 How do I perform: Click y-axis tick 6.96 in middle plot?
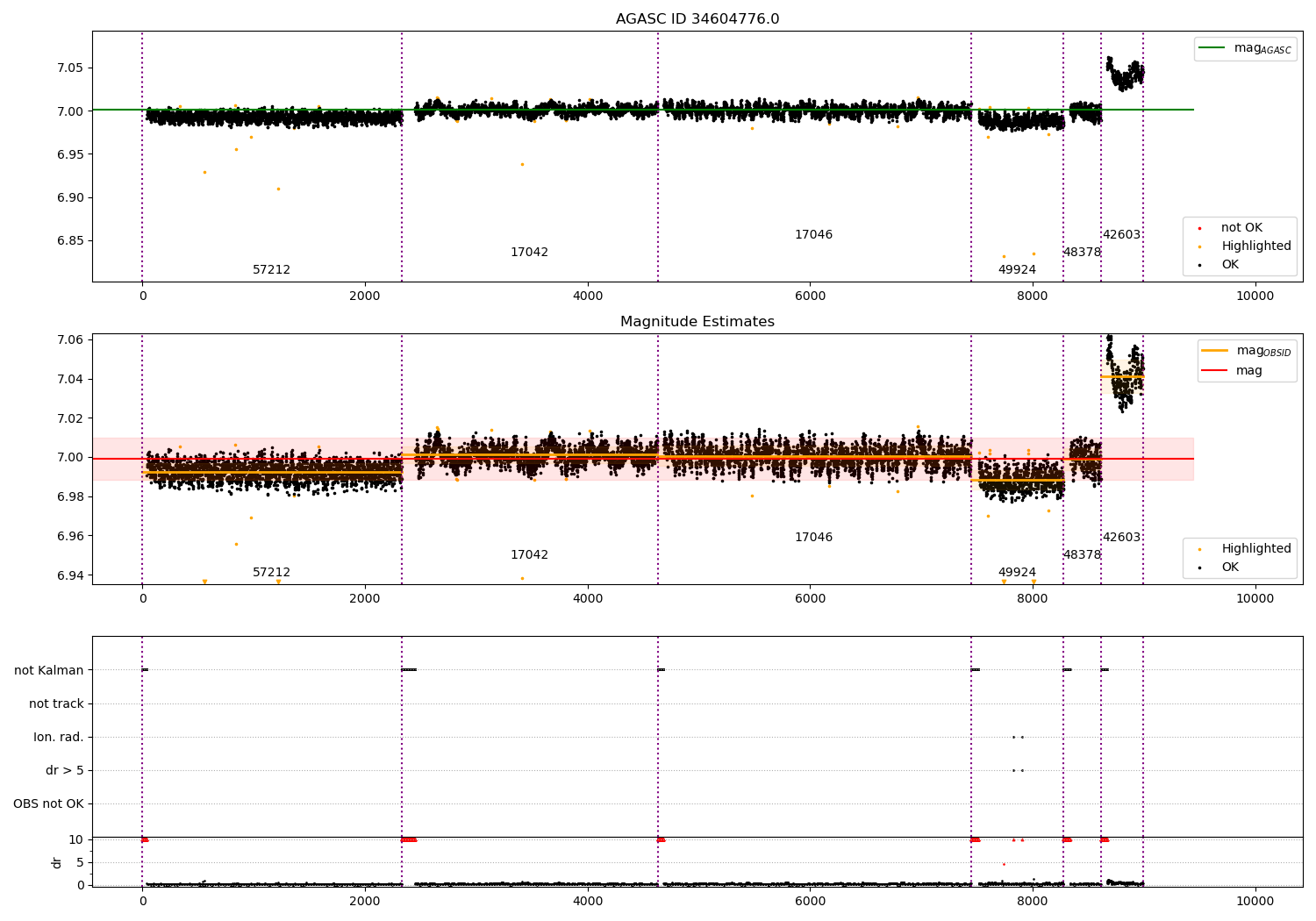[69, 537]
